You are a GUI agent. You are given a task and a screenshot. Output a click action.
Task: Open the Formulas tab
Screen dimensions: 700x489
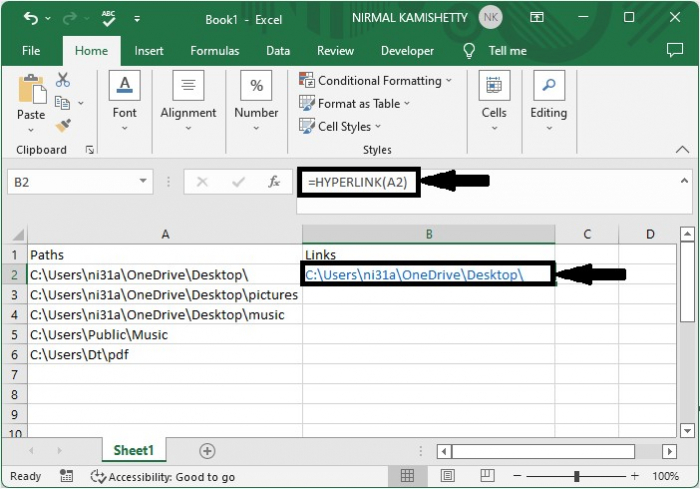[x=215, y=50]
